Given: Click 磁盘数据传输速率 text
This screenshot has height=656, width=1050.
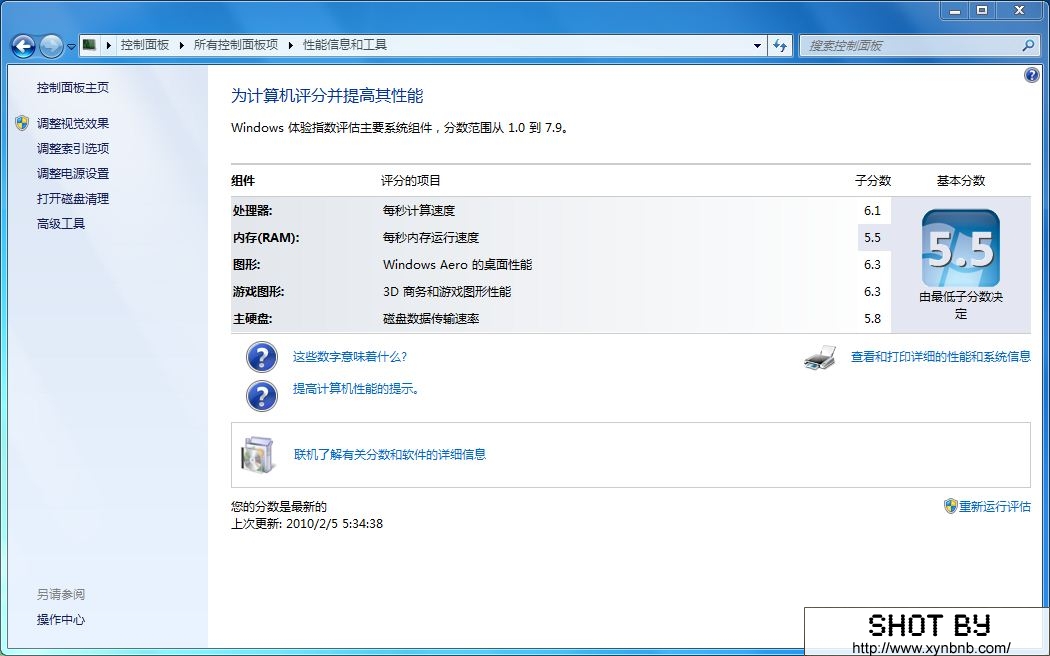Looking at the screenshot, I should (431, 319).
